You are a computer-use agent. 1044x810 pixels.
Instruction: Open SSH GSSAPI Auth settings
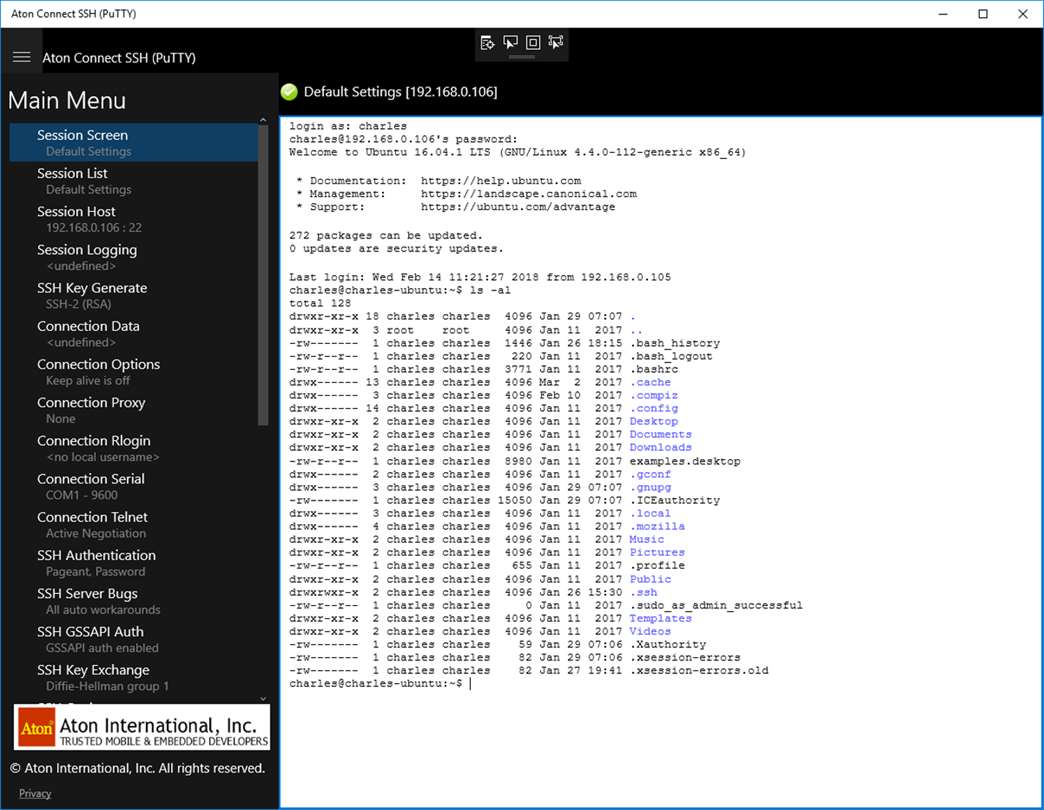(x=133, y=639)
